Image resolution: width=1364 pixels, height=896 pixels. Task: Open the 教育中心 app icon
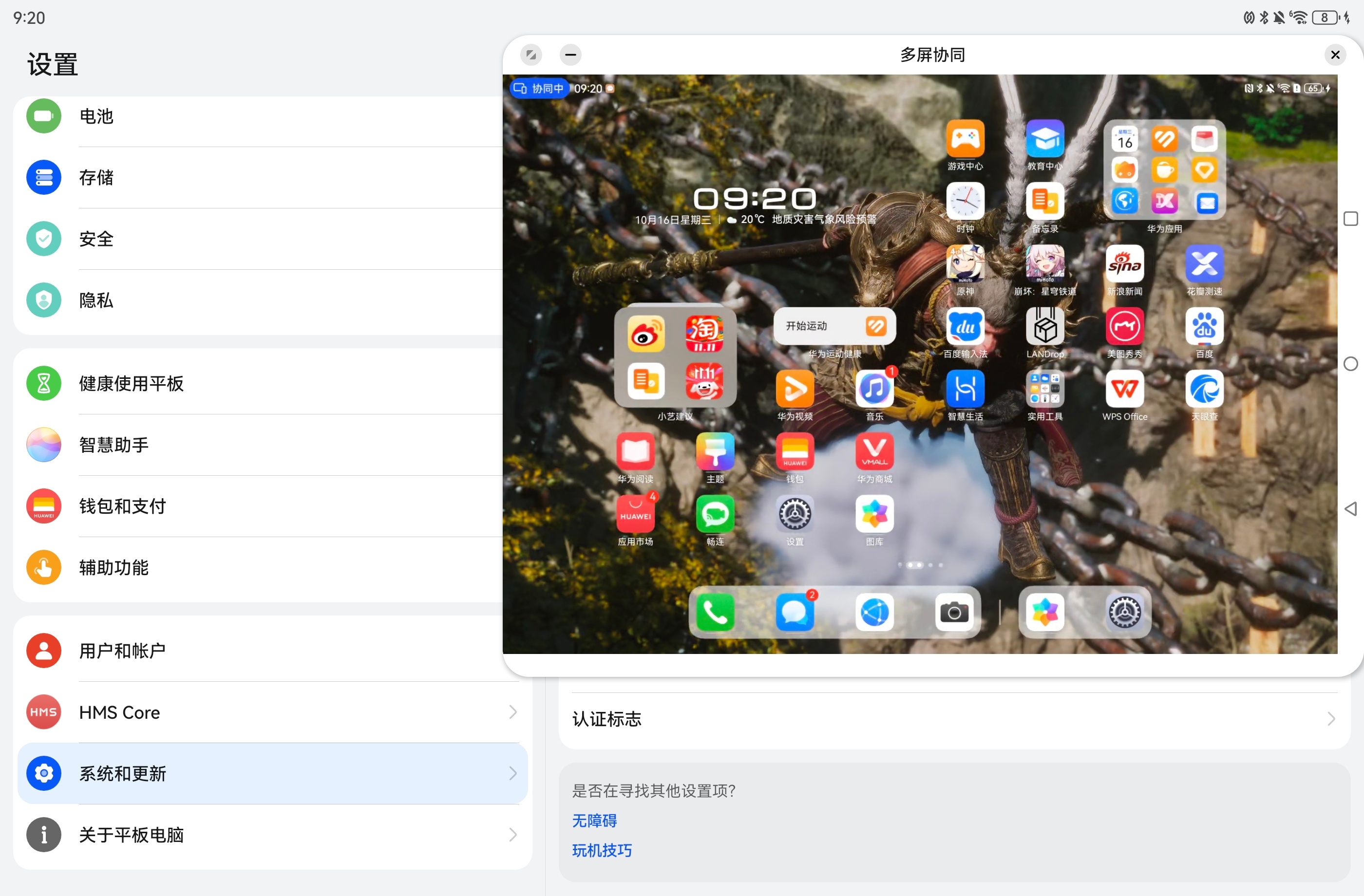pos(1045,139)
